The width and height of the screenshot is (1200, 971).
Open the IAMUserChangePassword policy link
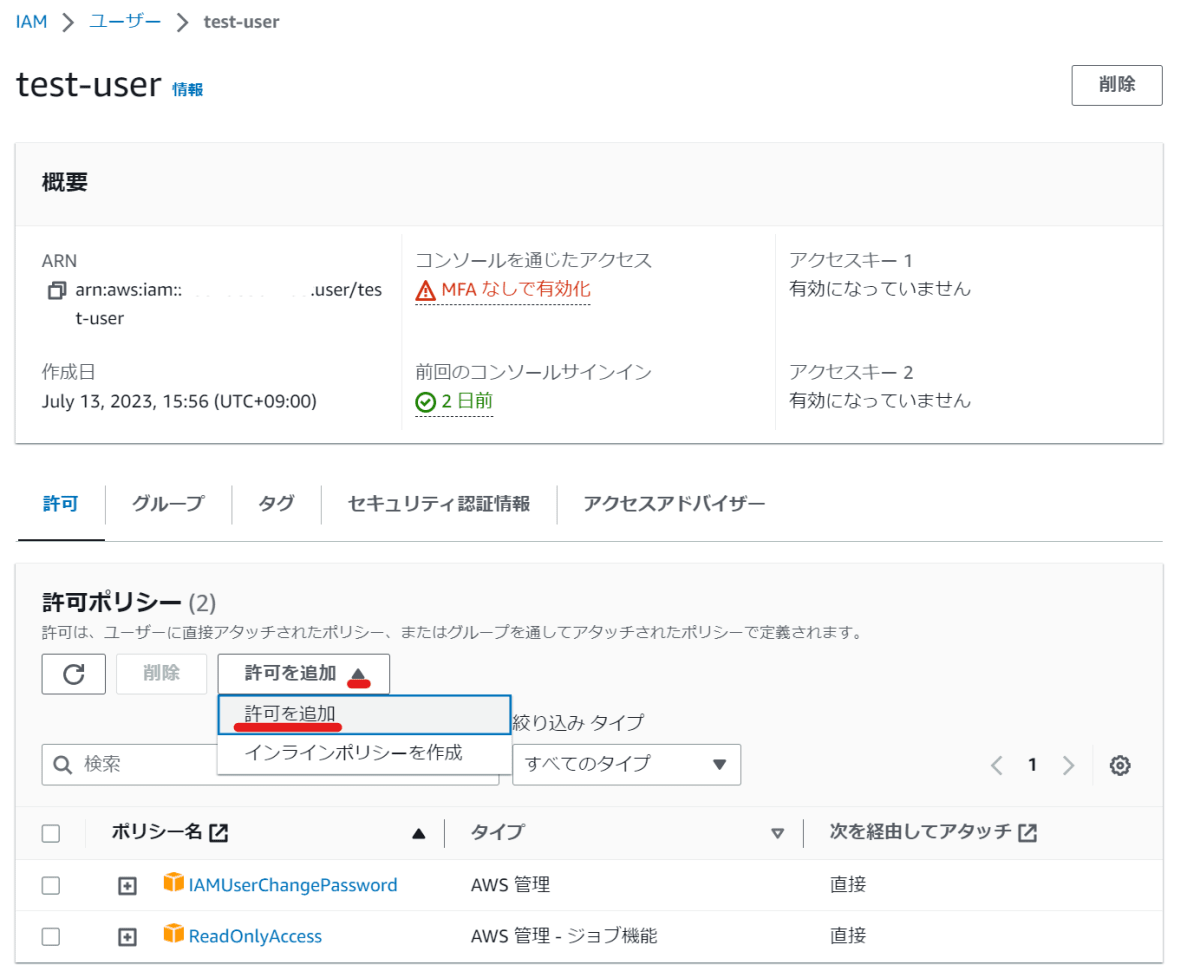tap(293, 885)
